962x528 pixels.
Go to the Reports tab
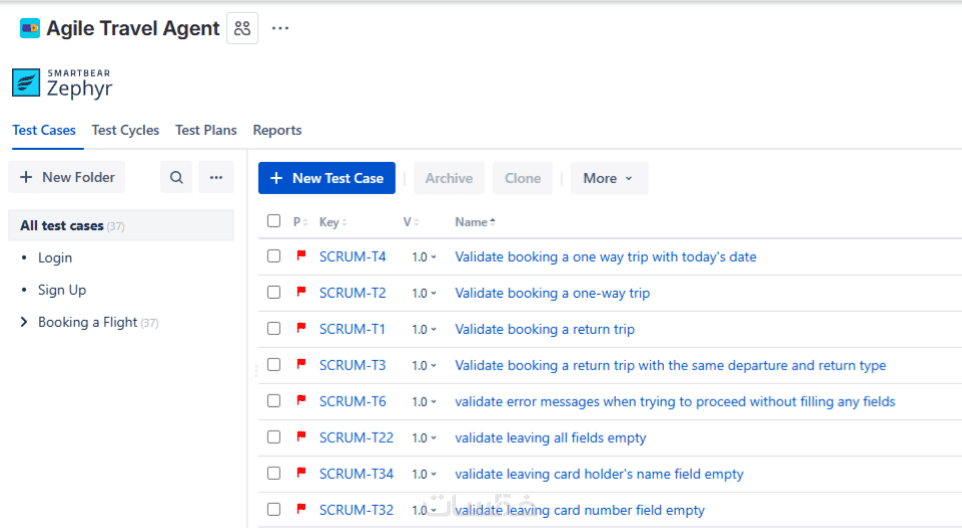[277, 130]
